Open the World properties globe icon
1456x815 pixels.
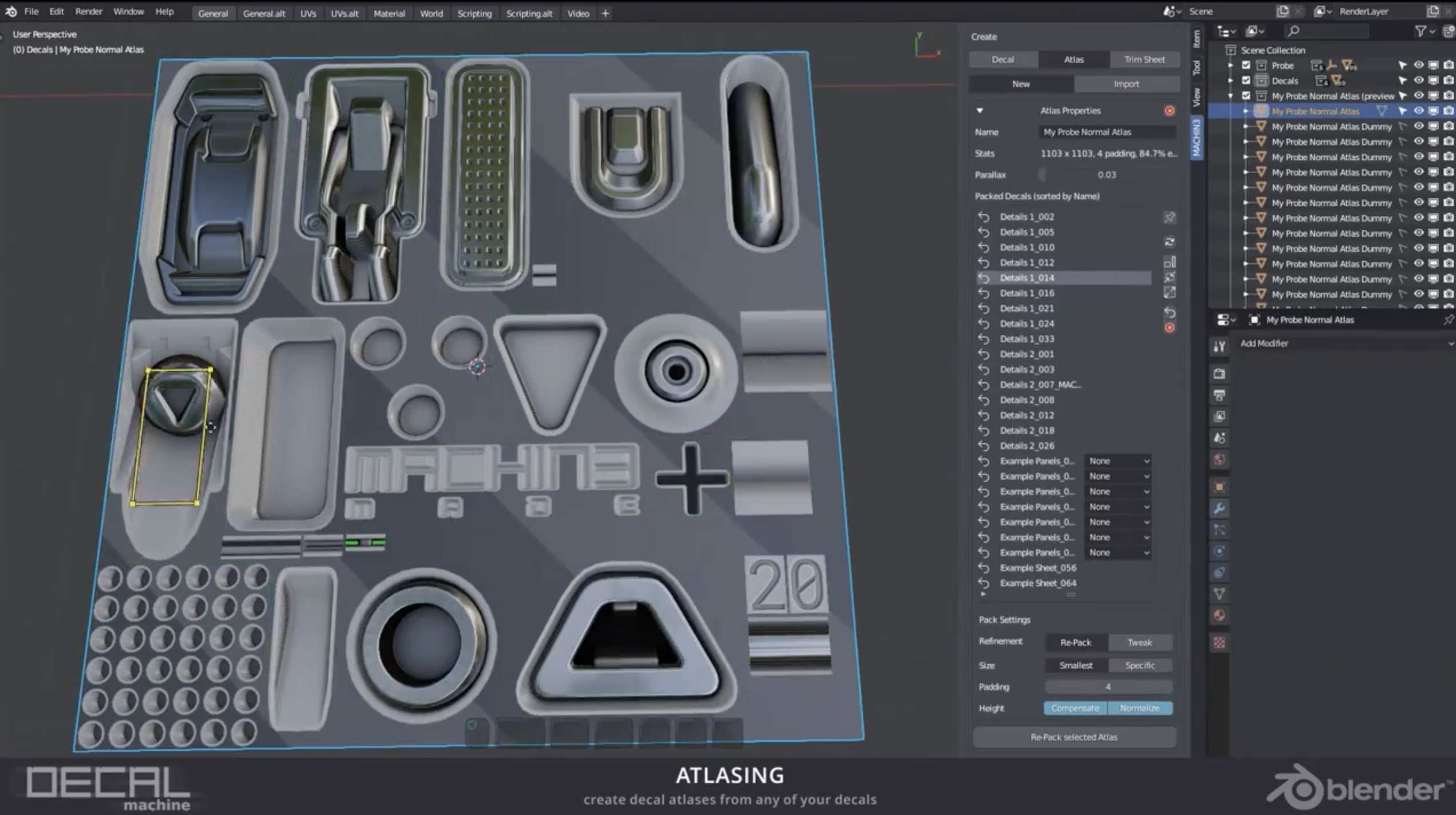click(x=1219, y=460)
